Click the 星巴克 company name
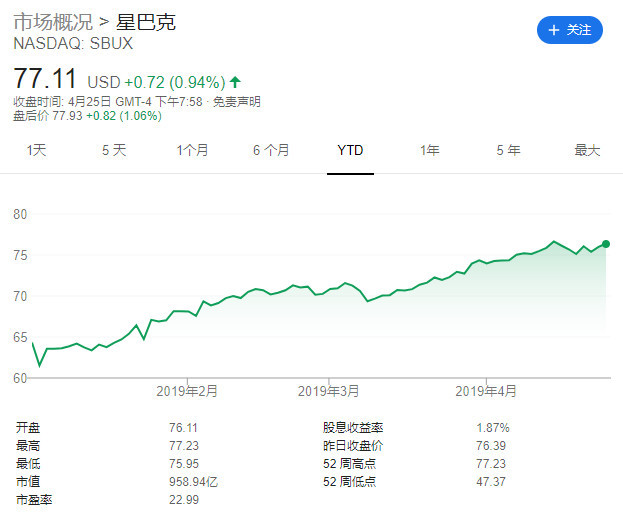Image resolution: width=623 pixels, height=525 pixels. [146, 22]
